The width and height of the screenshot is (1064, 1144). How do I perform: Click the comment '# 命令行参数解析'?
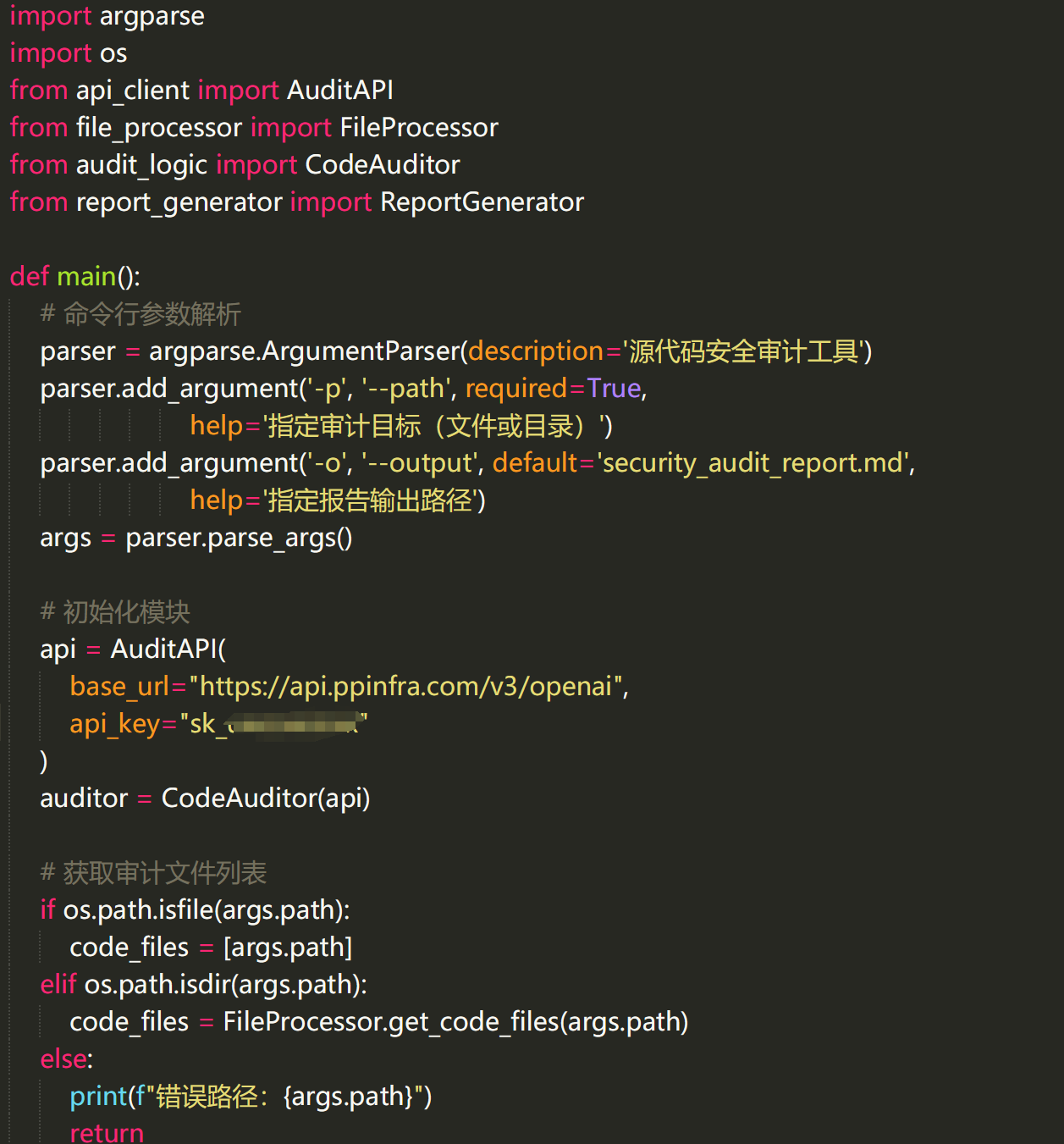click(x=141, y=314)
